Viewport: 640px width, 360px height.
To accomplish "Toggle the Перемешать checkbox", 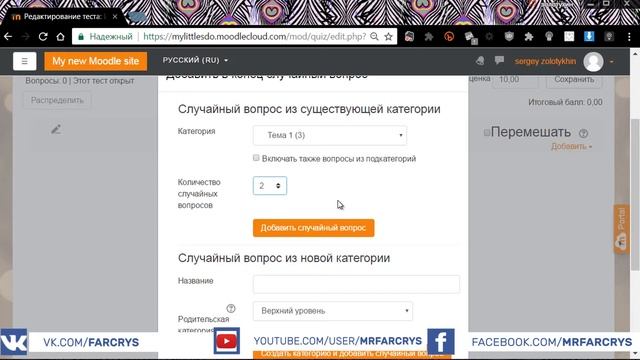I will click(487, 132).
